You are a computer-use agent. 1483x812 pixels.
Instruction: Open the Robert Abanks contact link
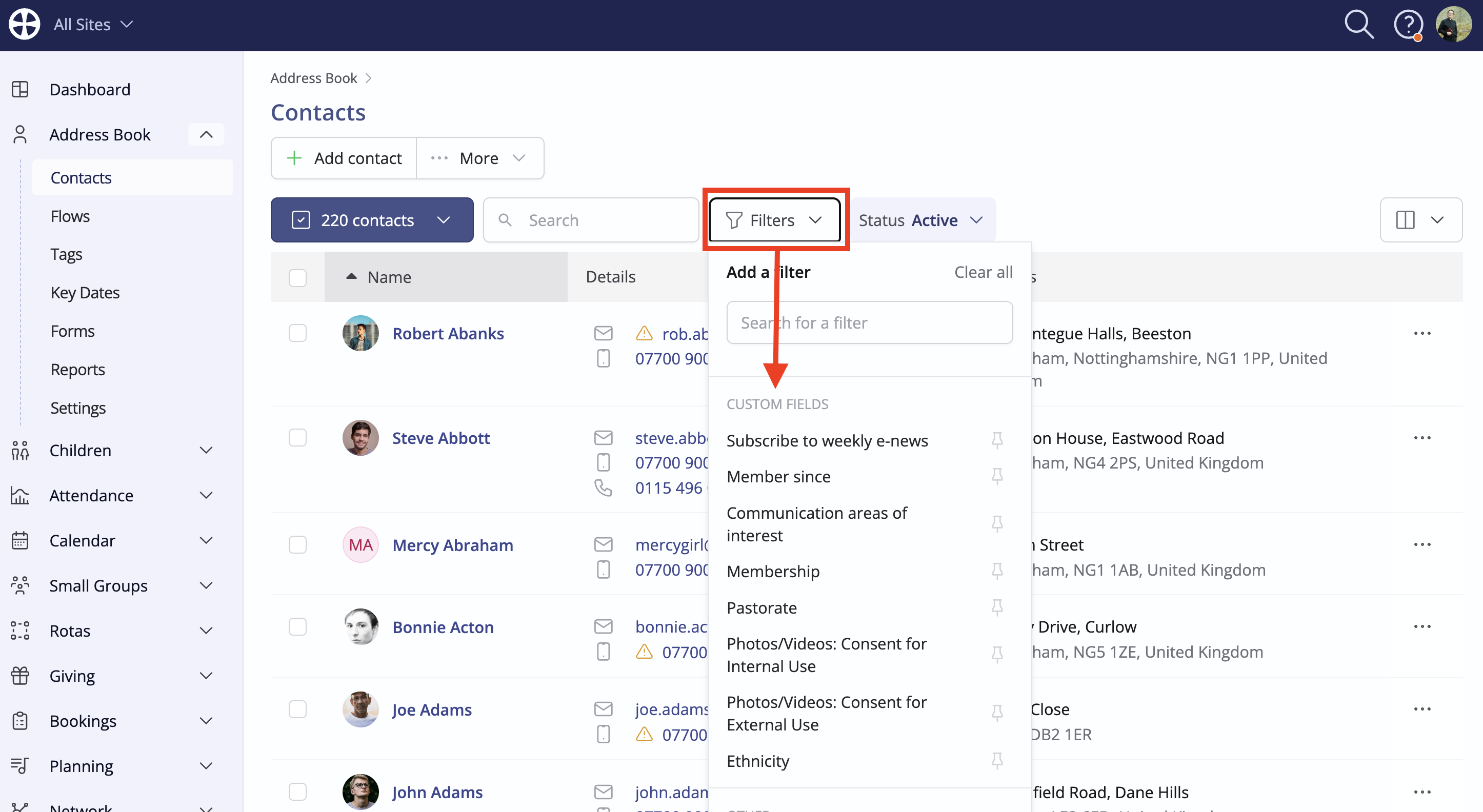point(448,333)
